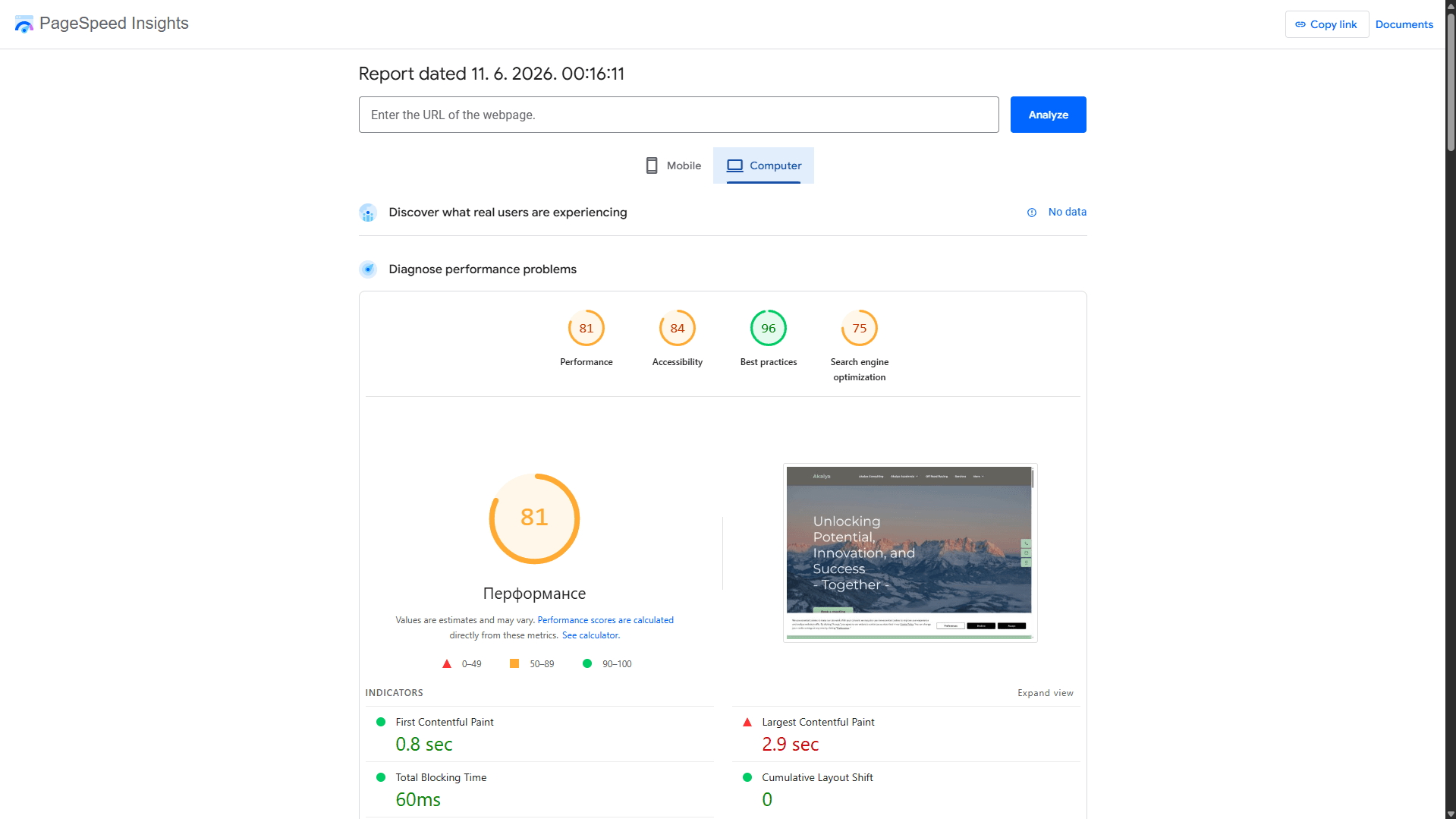Click the Accessibility category label

(x=678, y=362)
